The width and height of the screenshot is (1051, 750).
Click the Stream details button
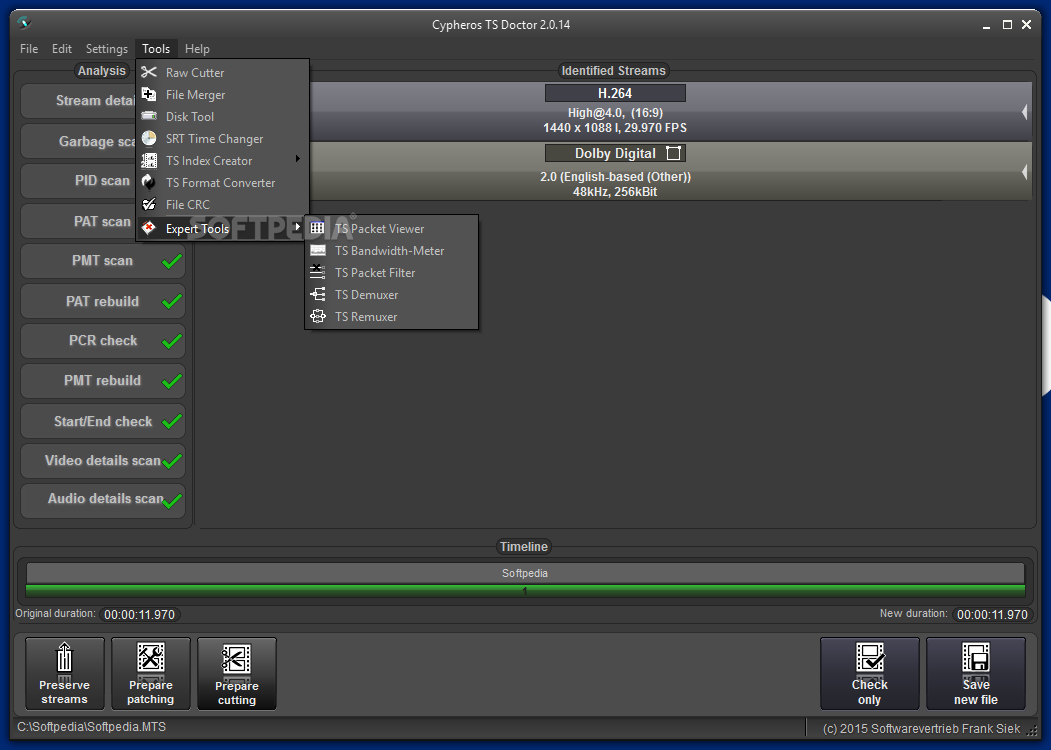(x=78, y=101)
